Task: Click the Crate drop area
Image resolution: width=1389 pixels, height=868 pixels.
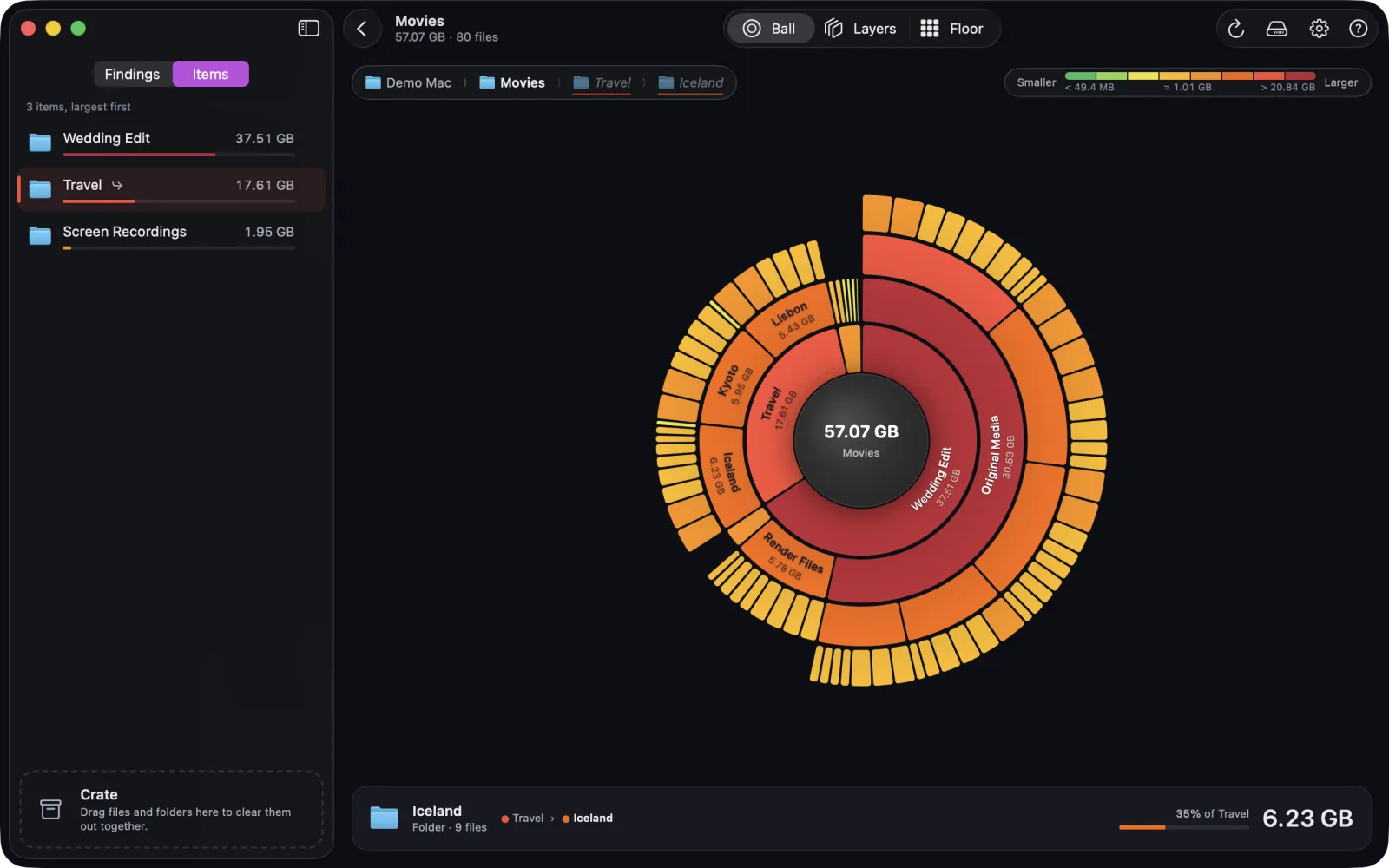Action: tap(172, 809)
